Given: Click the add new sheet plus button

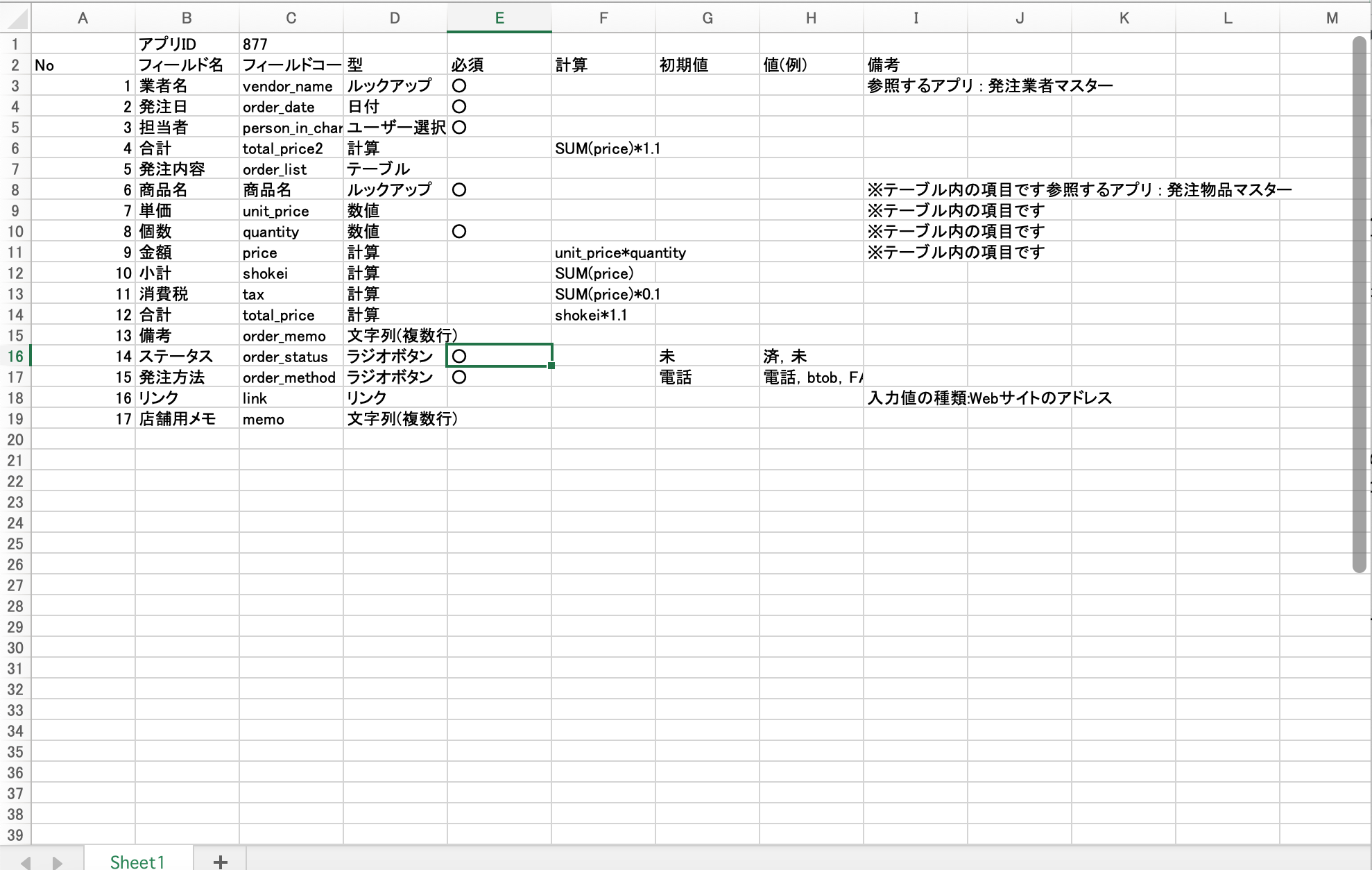Looking at the screenshot, I should point(220,861).
